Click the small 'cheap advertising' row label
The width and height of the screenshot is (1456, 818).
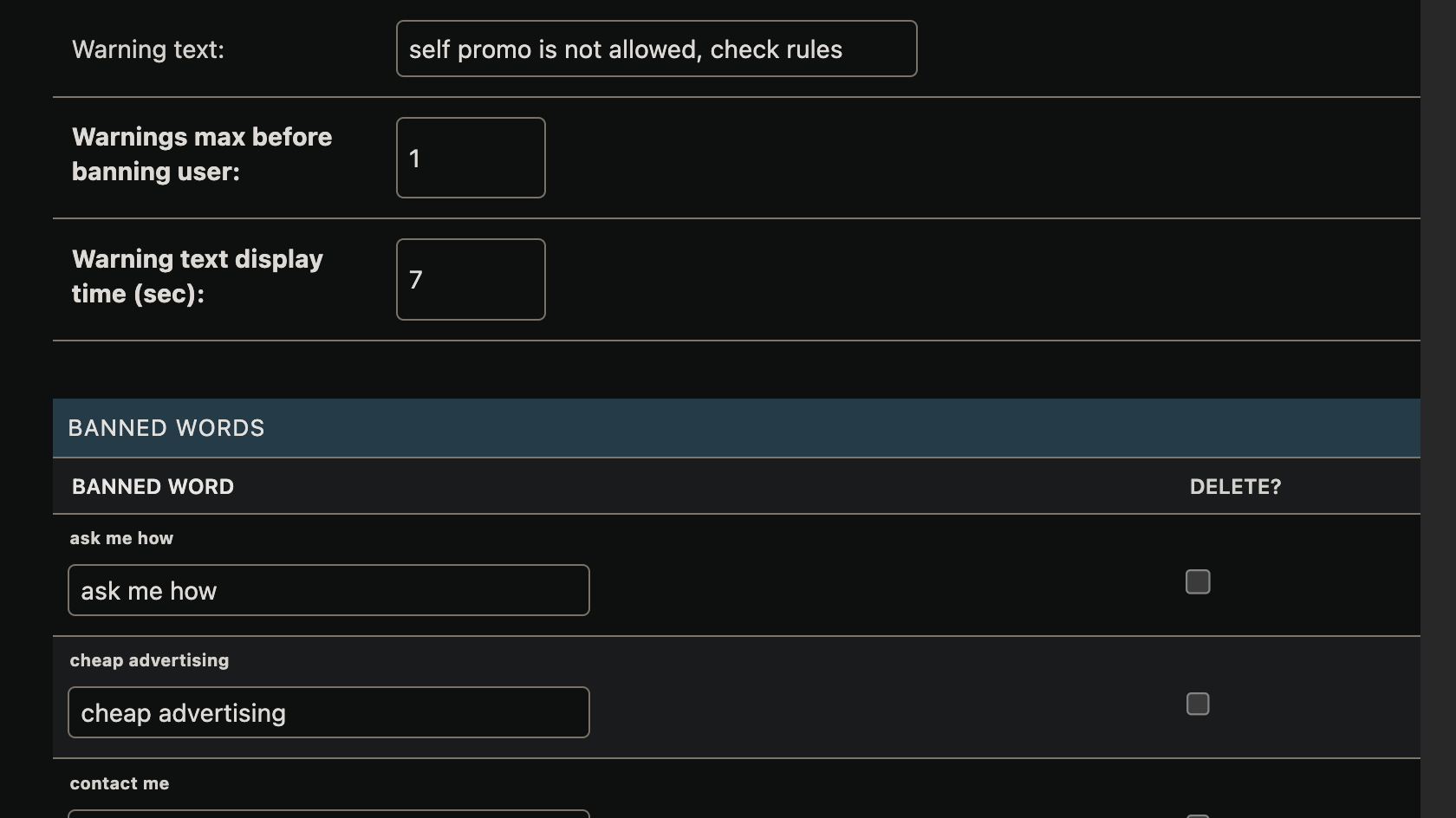point(149,661)
